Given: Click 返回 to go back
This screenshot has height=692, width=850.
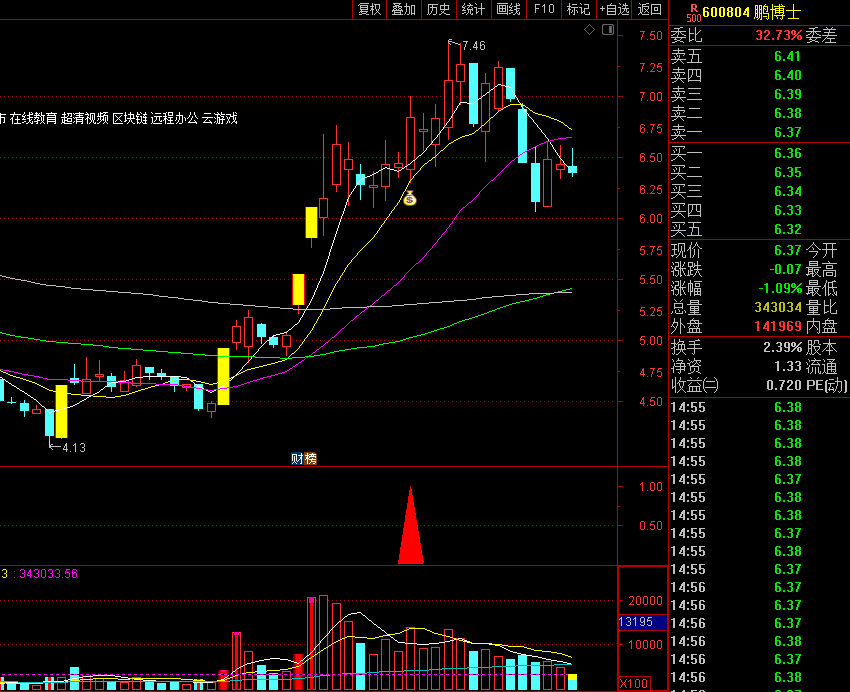Looking at the screenshot, I should [x=649, y=9].
